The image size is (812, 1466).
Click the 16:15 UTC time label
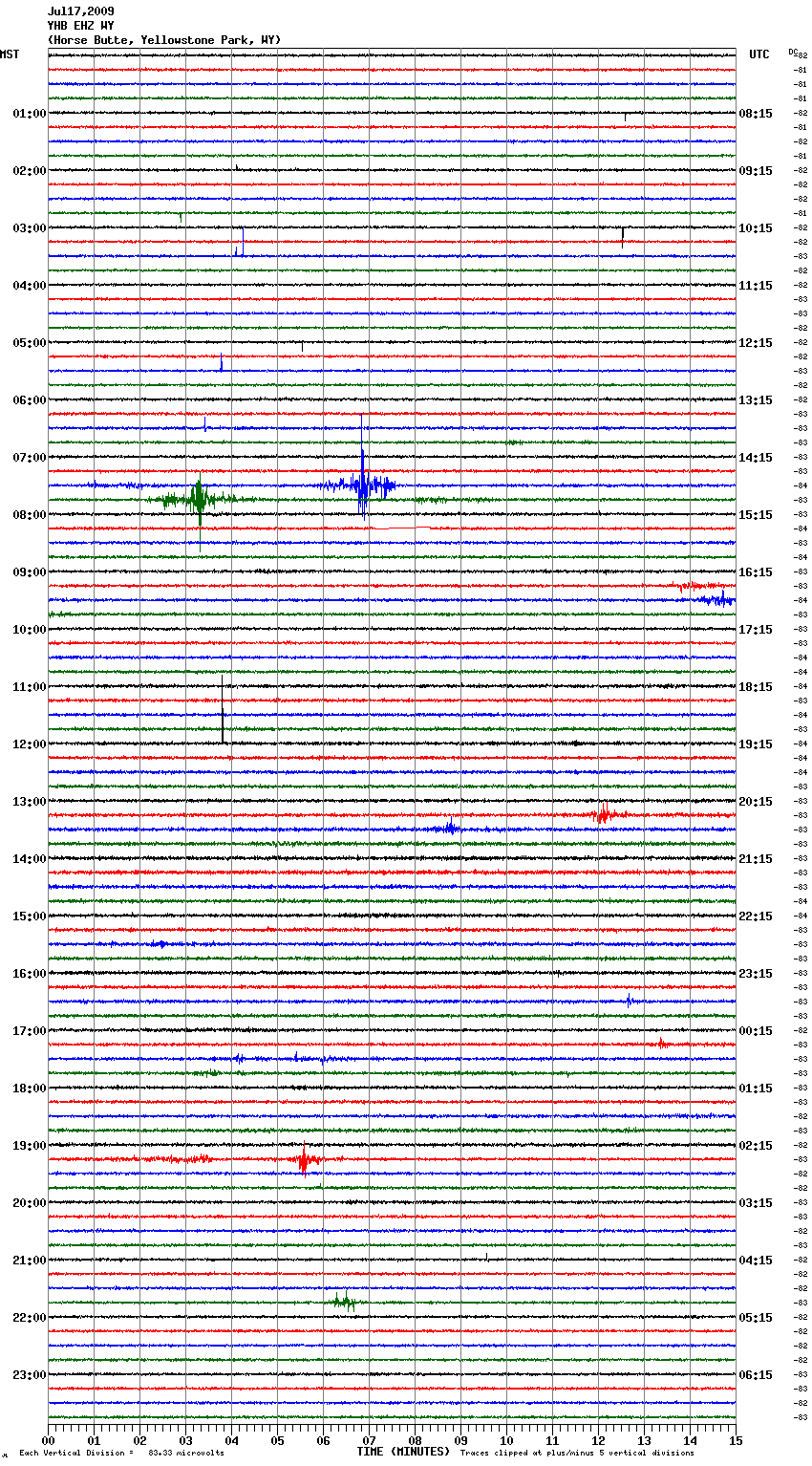coord(756,572)
